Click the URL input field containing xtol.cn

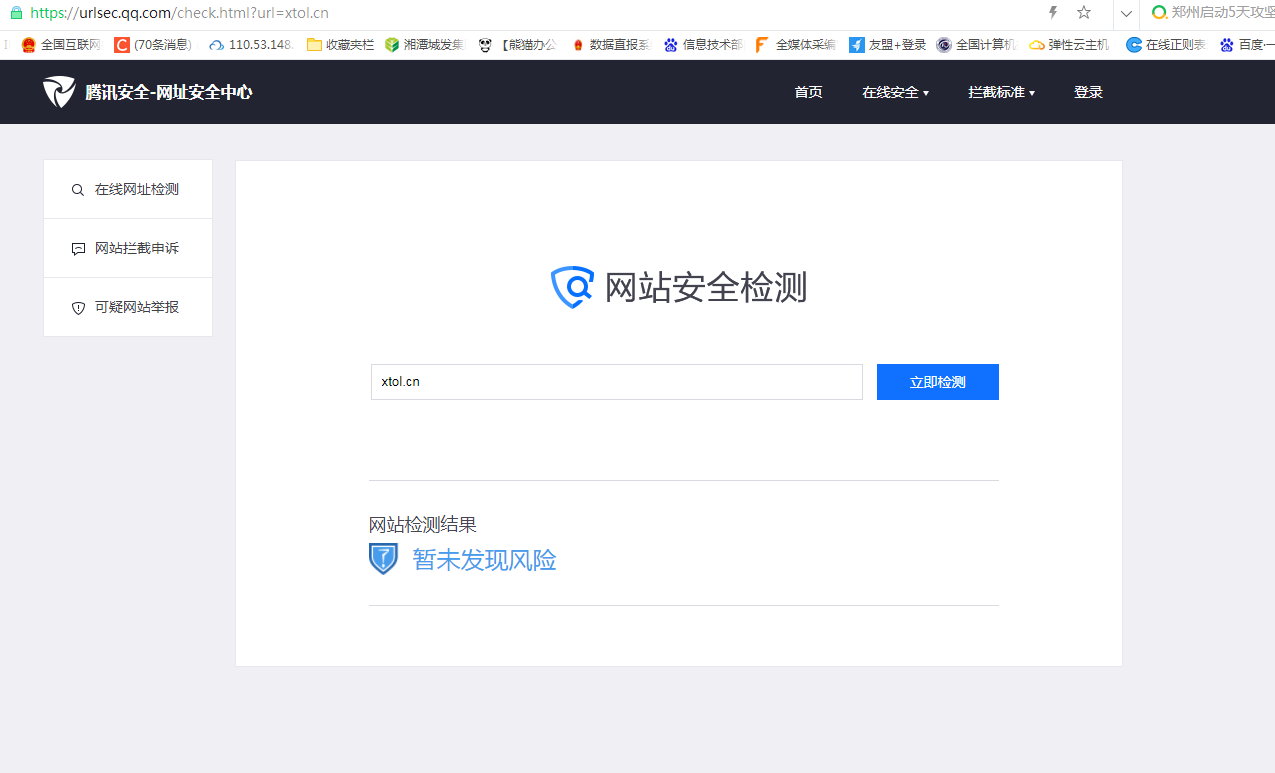pos(617,382)
